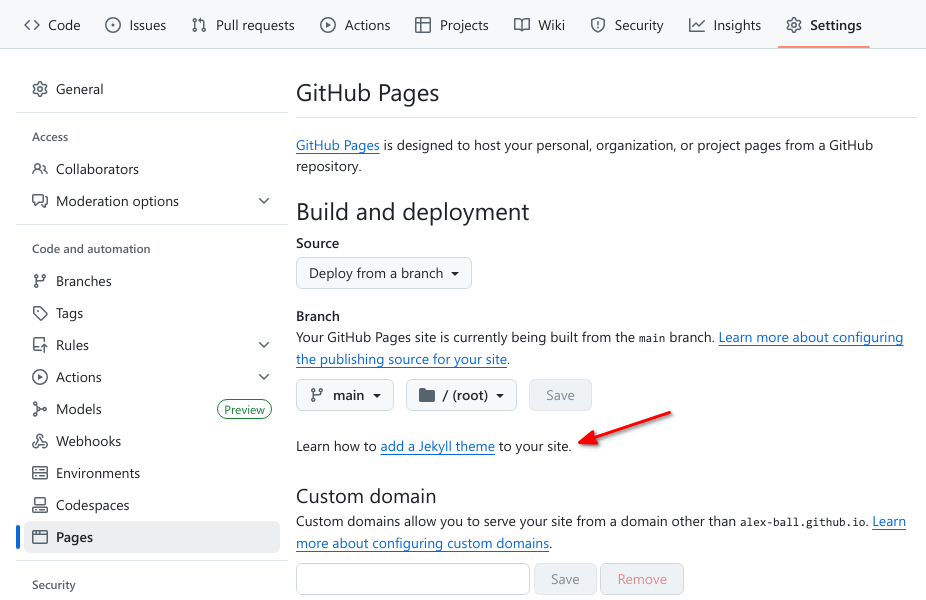This screenshot has width=926, height=600.
Task: Open the main branch selector dropdown
Action: (345, 395)
